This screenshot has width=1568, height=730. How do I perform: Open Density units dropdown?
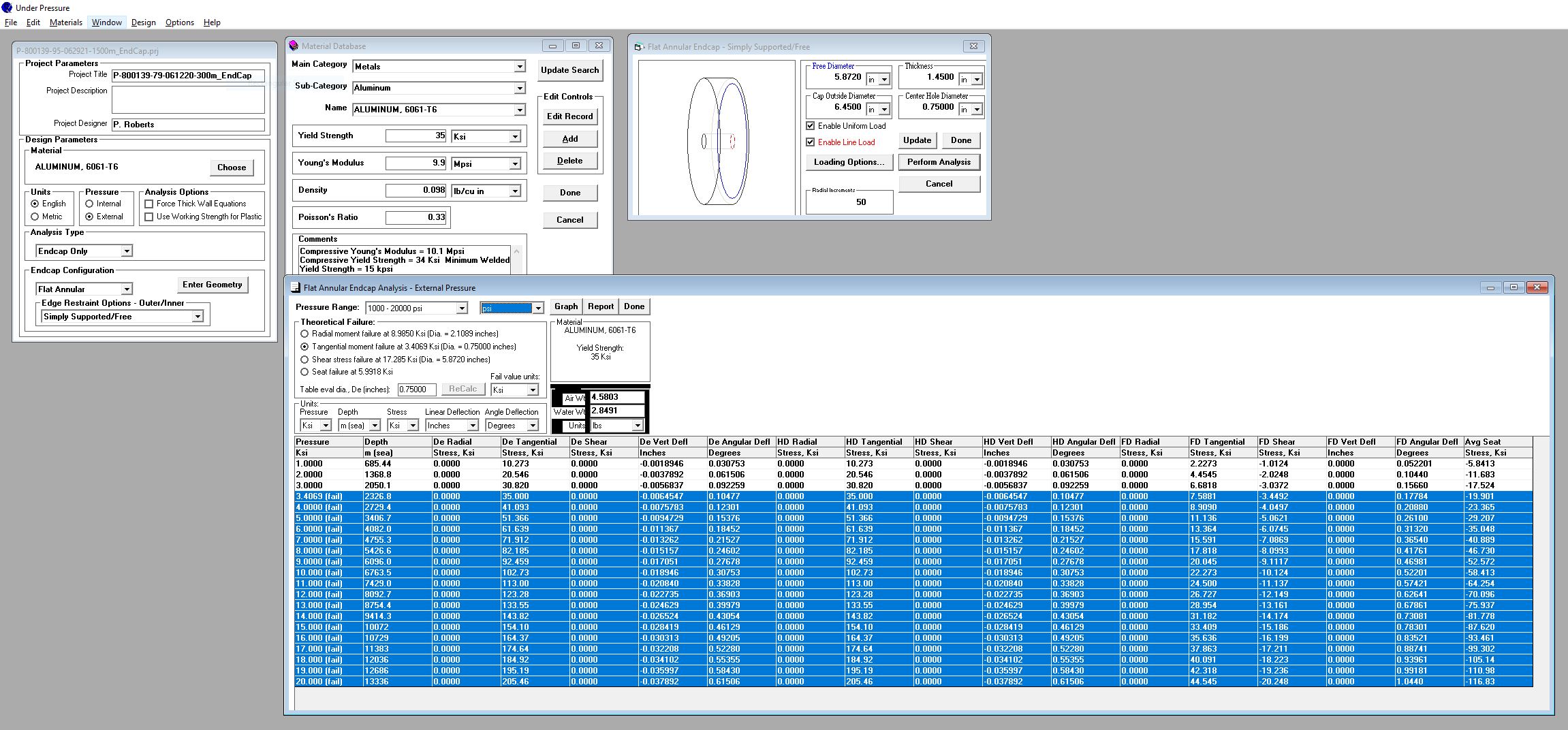515,191
